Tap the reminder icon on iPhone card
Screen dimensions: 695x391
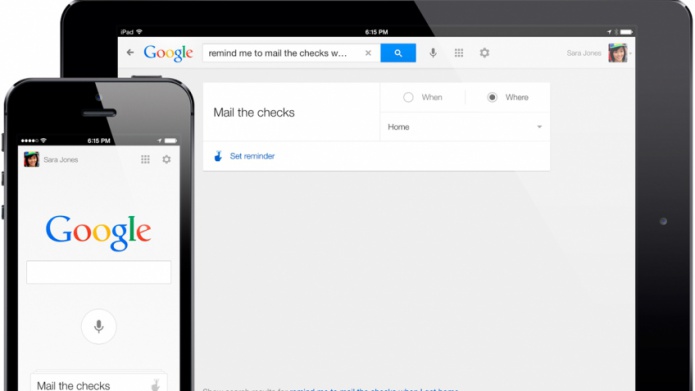click(156, 385)
